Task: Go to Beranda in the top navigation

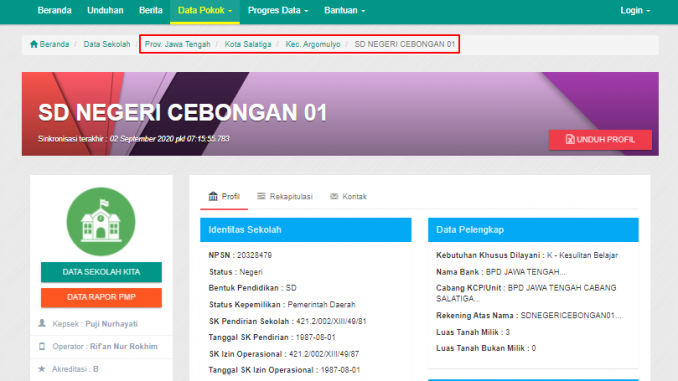Action: point(54,10)
